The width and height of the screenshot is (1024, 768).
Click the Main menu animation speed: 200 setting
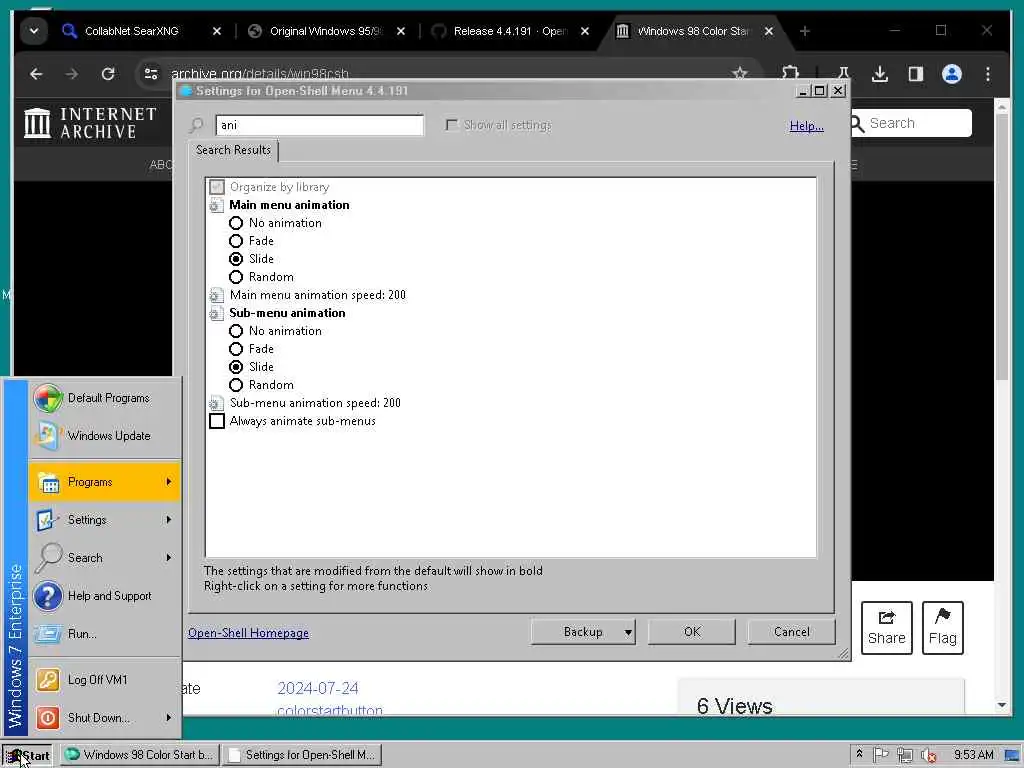pos(317,295)
